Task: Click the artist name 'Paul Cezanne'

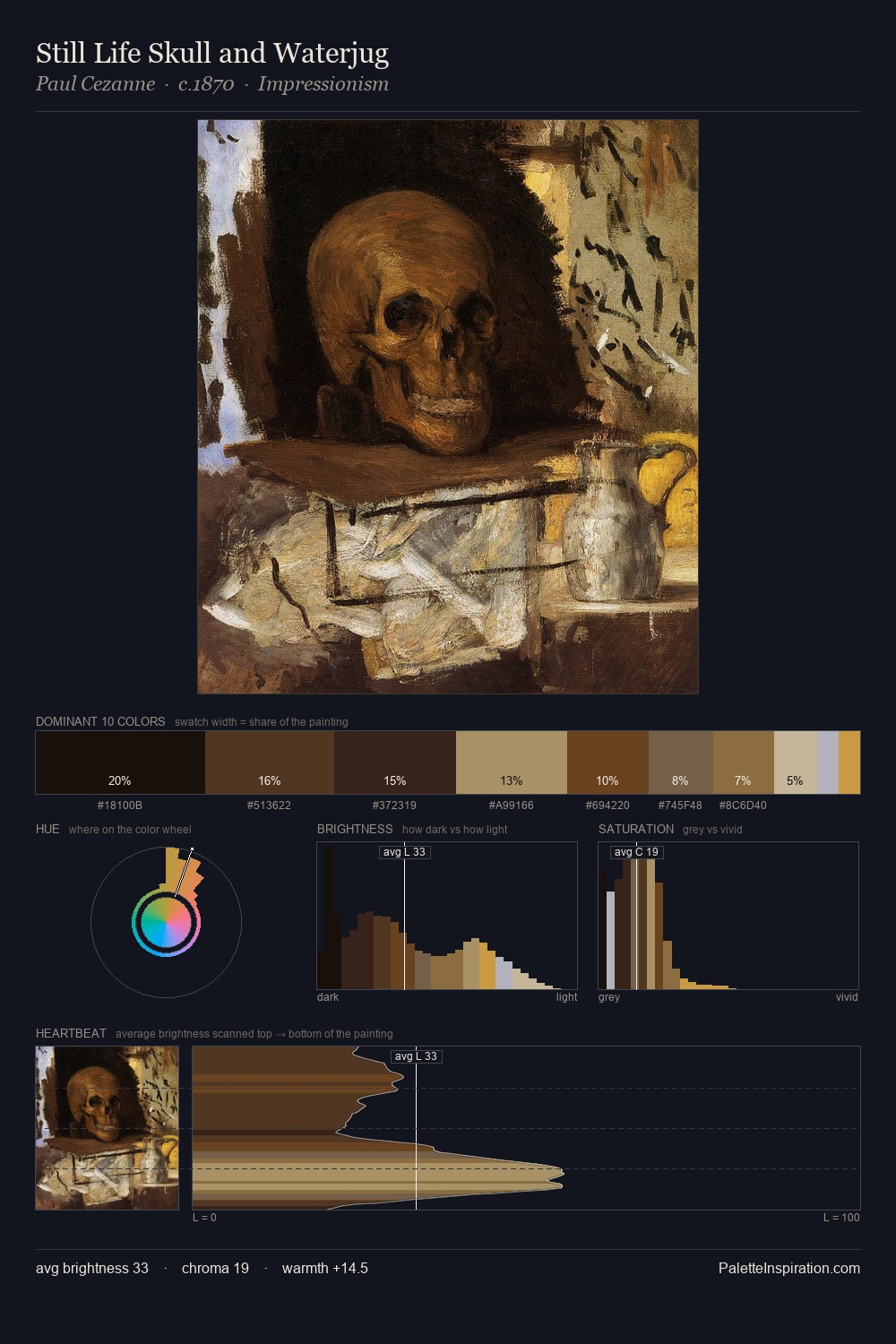Action: click(95, 84)
